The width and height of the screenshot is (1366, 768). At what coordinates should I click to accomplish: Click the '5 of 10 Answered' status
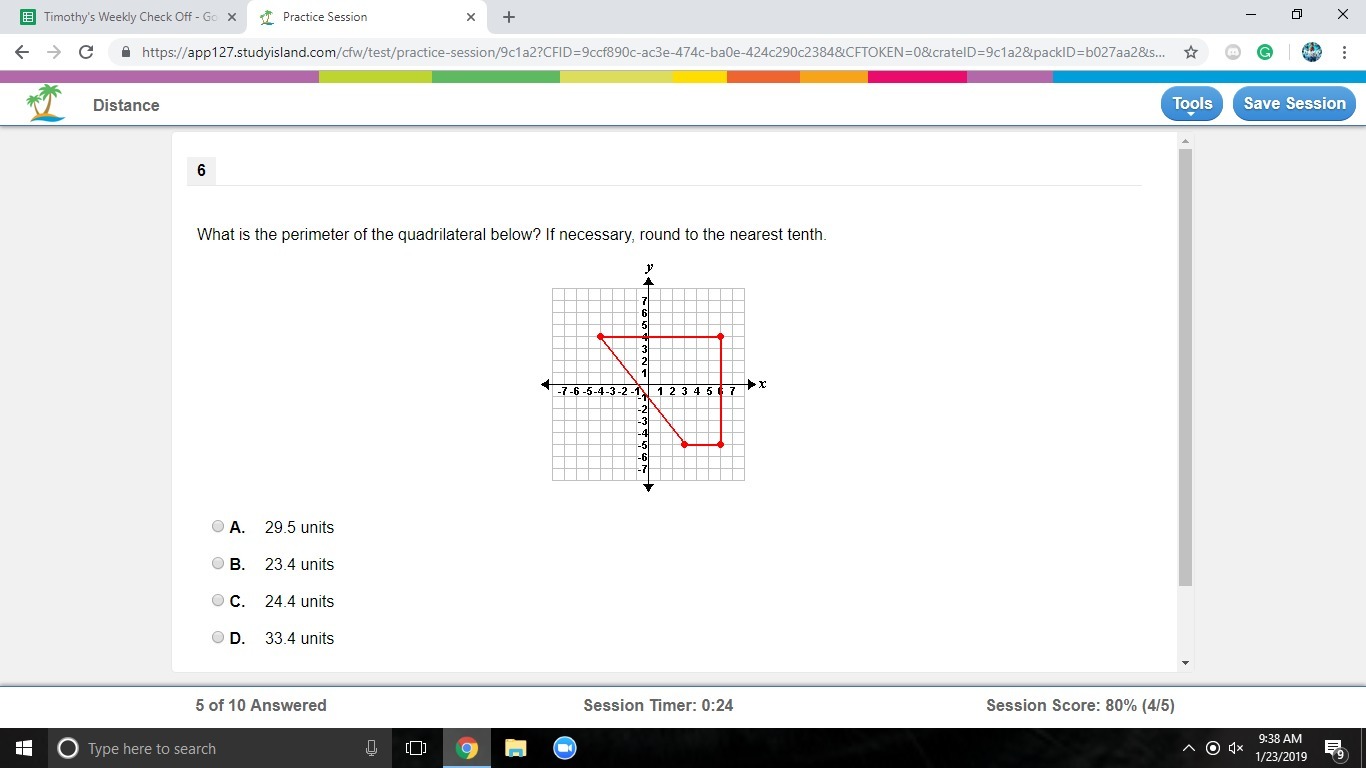261,706
